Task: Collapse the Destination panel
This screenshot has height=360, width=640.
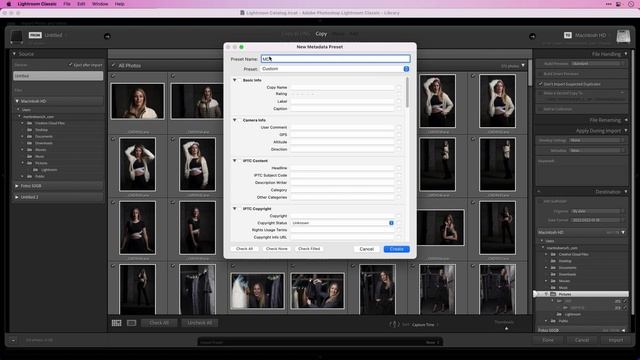Action: (x=626, y=192)
